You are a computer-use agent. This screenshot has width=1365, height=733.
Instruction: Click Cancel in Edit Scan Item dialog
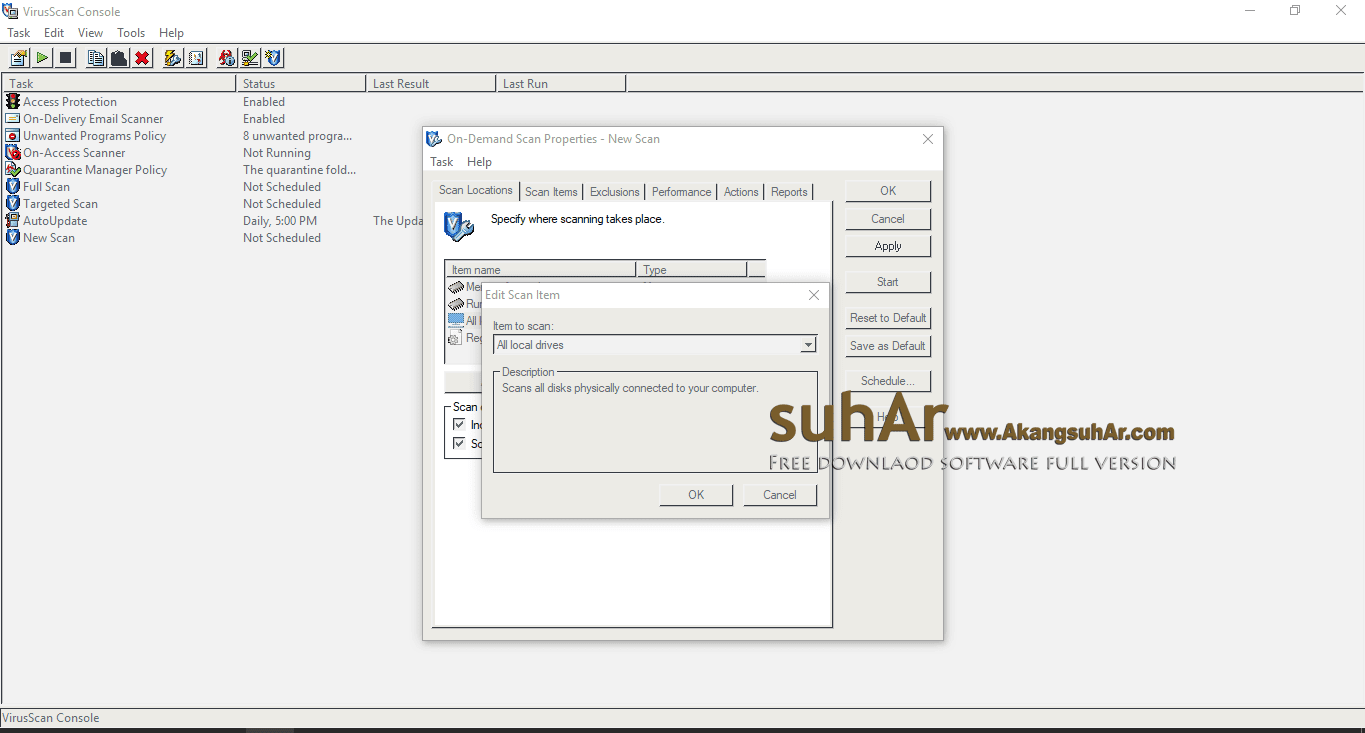780,495
